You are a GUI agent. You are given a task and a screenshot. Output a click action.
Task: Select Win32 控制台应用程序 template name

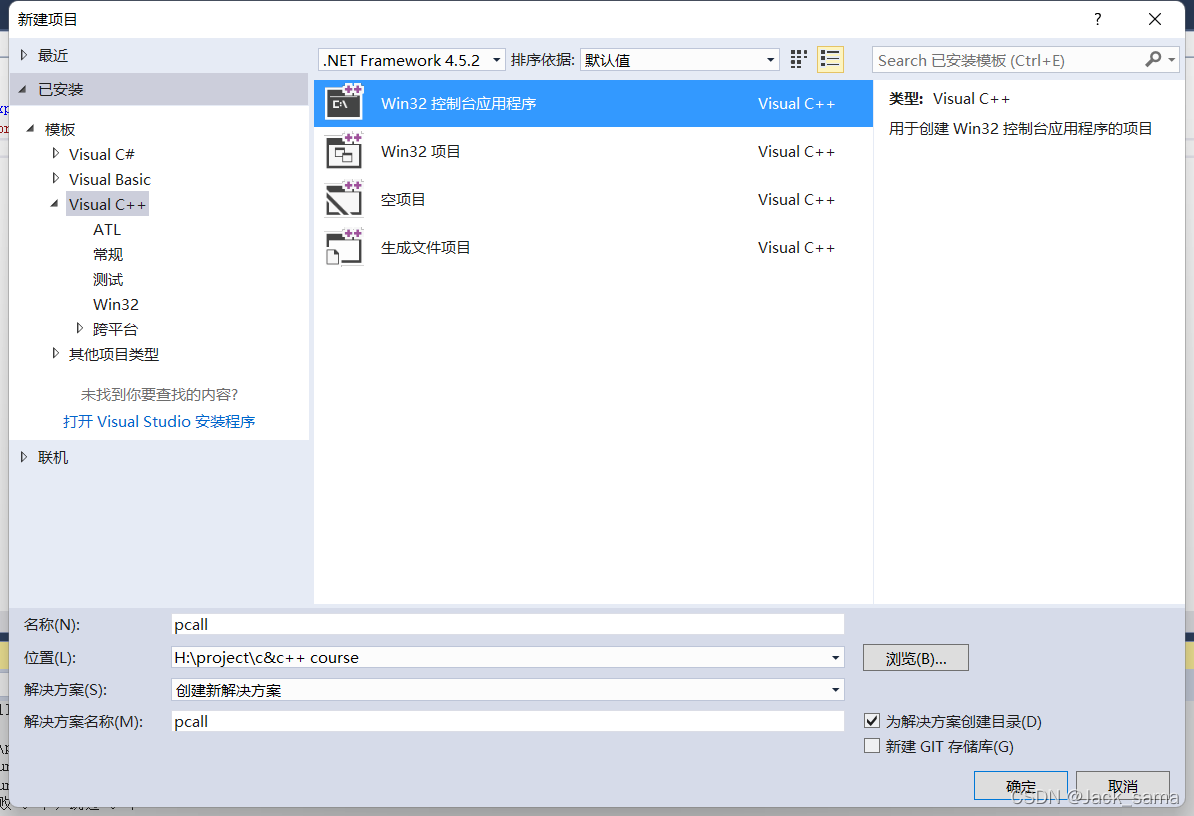(459, 104)
